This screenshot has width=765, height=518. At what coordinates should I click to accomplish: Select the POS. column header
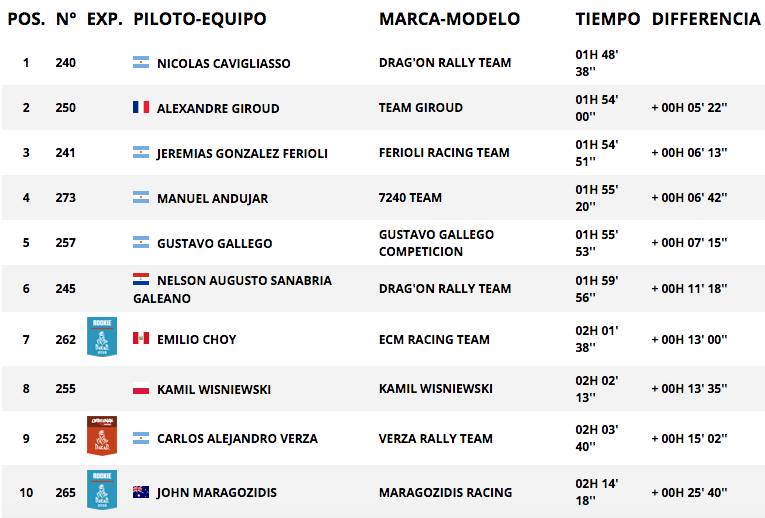(26, 19)
